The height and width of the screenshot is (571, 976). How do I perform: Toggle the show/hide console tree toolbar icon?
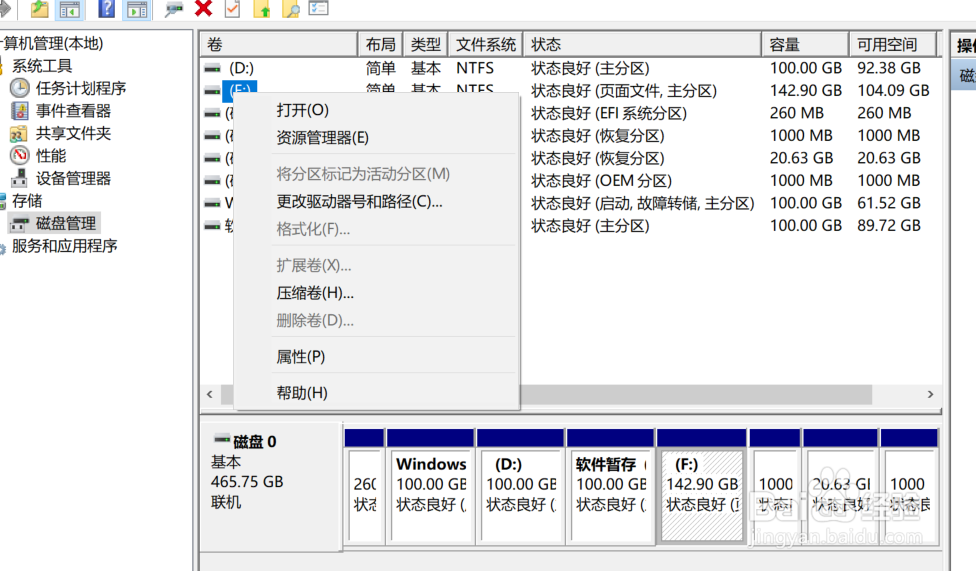pos(70,9)
